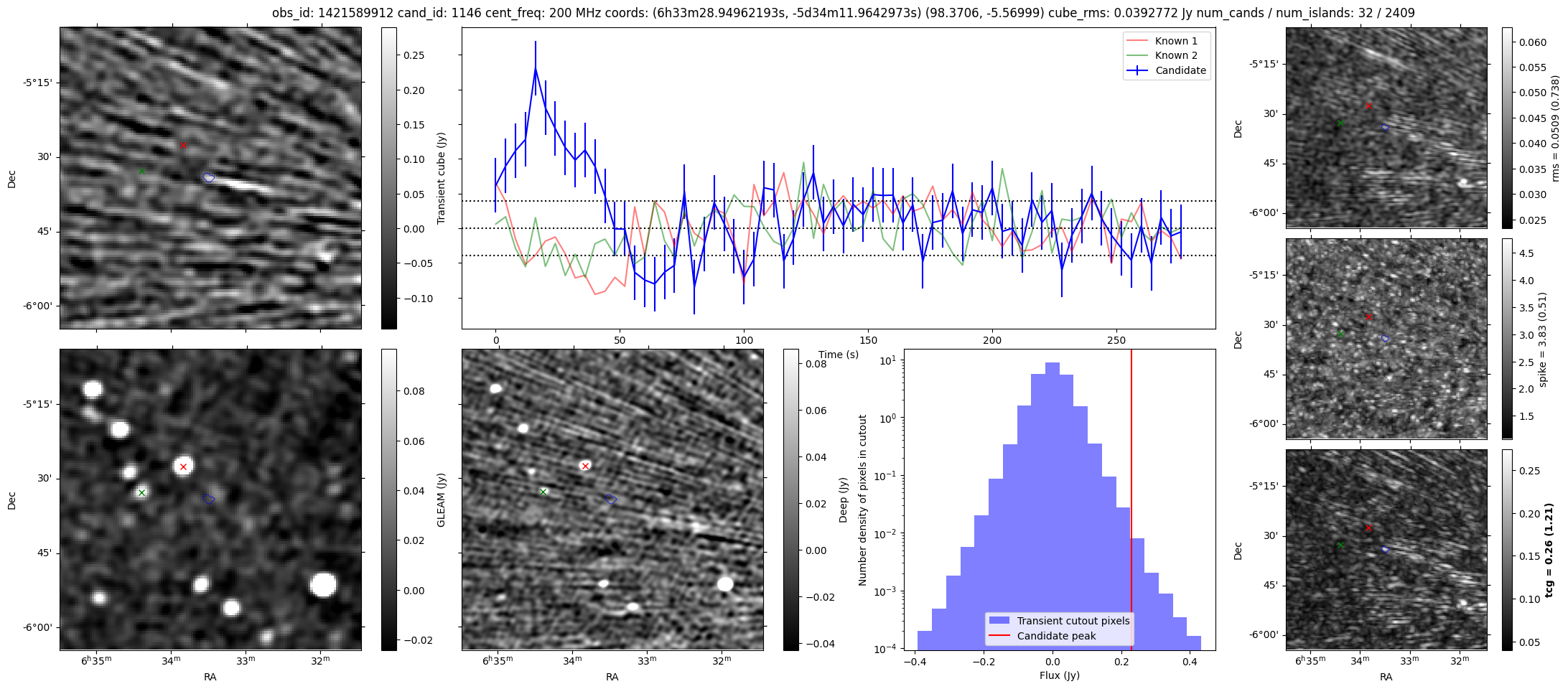Click the light curve's highest blue peak

tap(536, 69)
